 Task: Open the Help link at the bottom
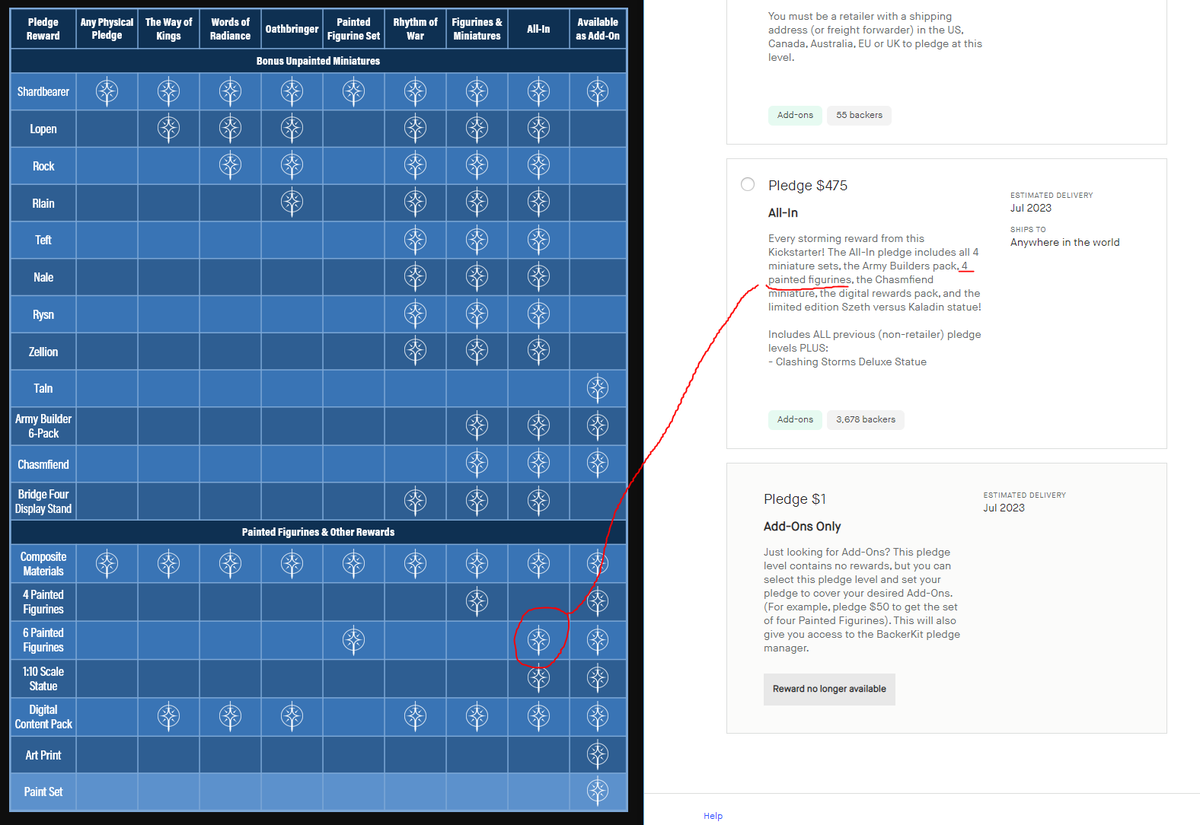coord(713,816)
